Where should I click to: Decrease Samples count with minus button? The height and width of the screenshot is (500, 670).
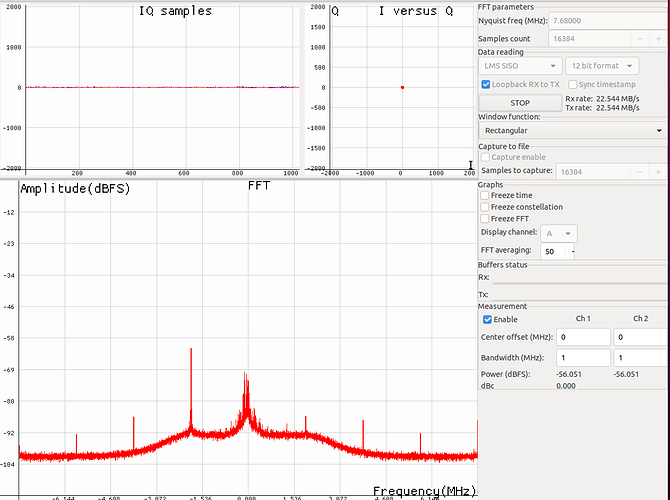coord(640,38)
